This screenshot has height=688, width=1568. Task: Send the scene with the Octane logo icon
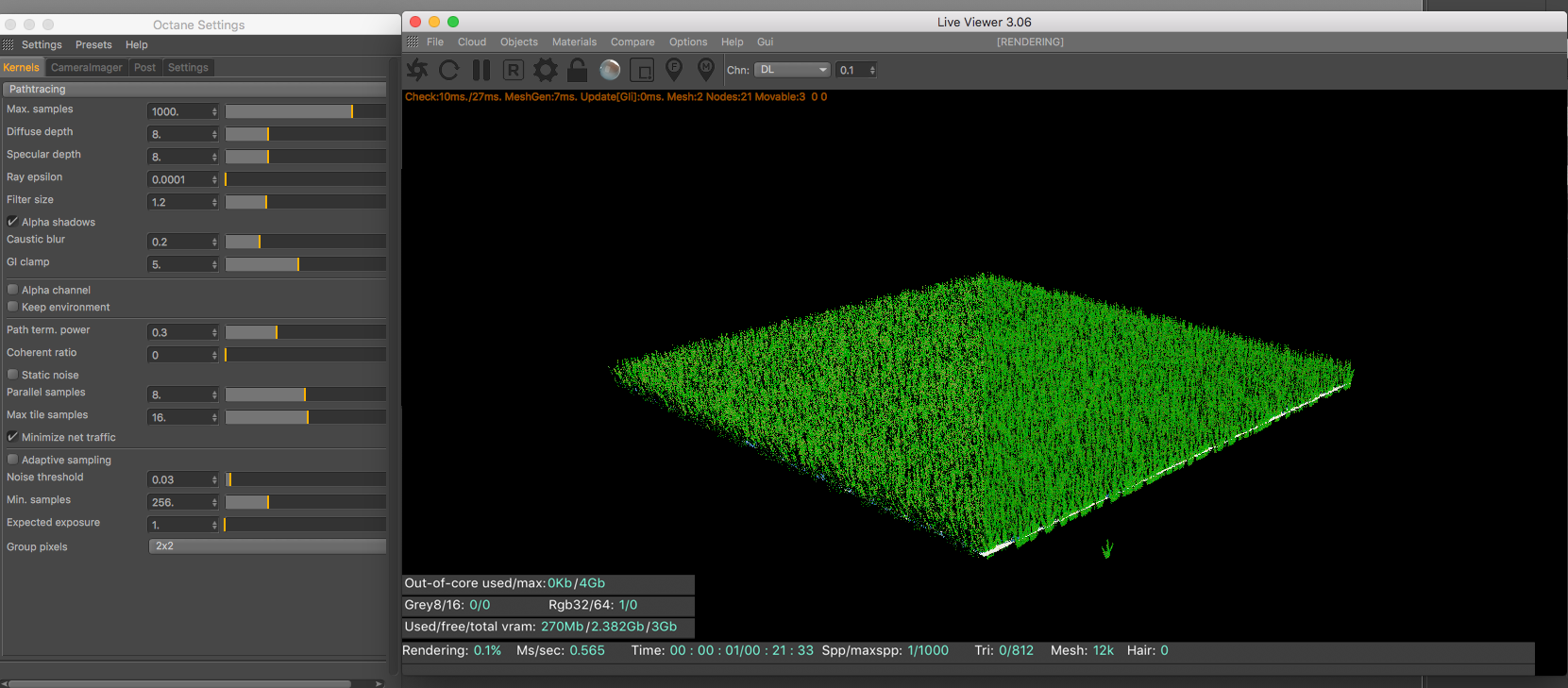click(417, 70)
